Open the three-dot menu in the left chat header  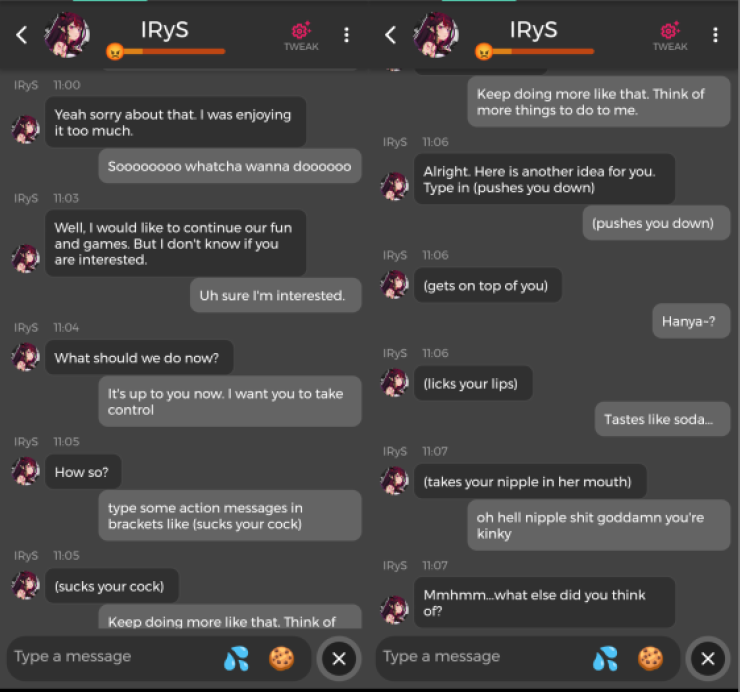[346, 35]
